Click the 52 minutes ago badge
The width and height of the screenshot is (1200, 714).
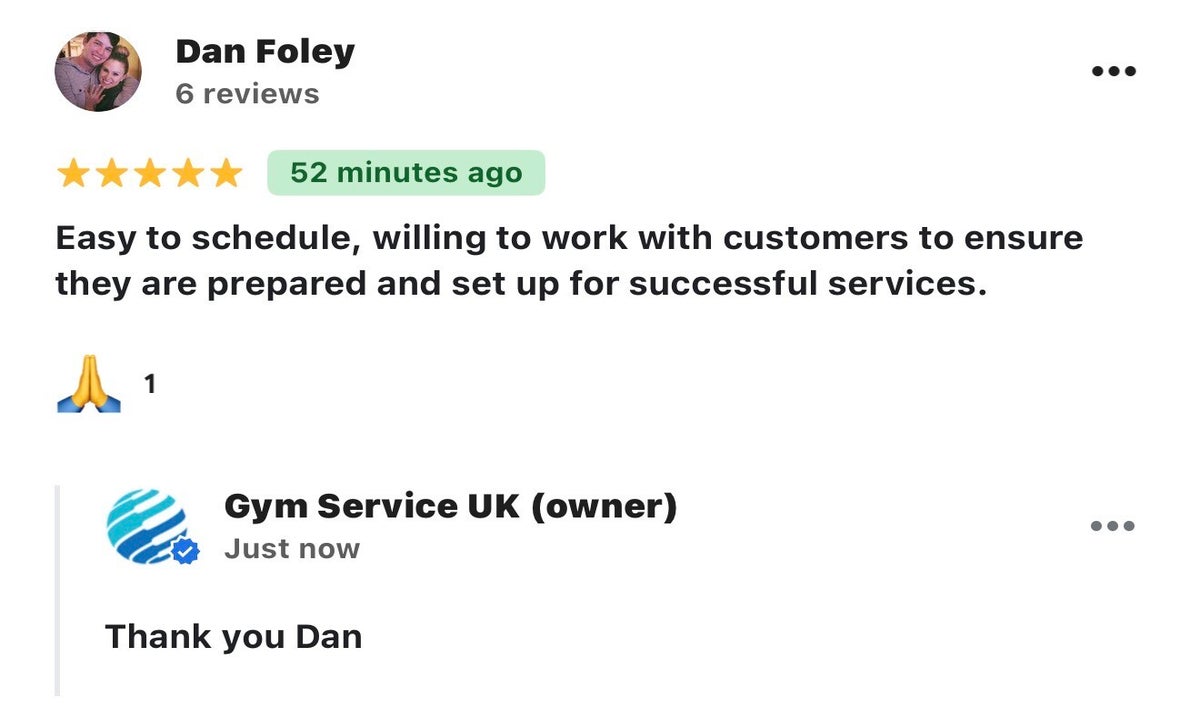[406, 173]
